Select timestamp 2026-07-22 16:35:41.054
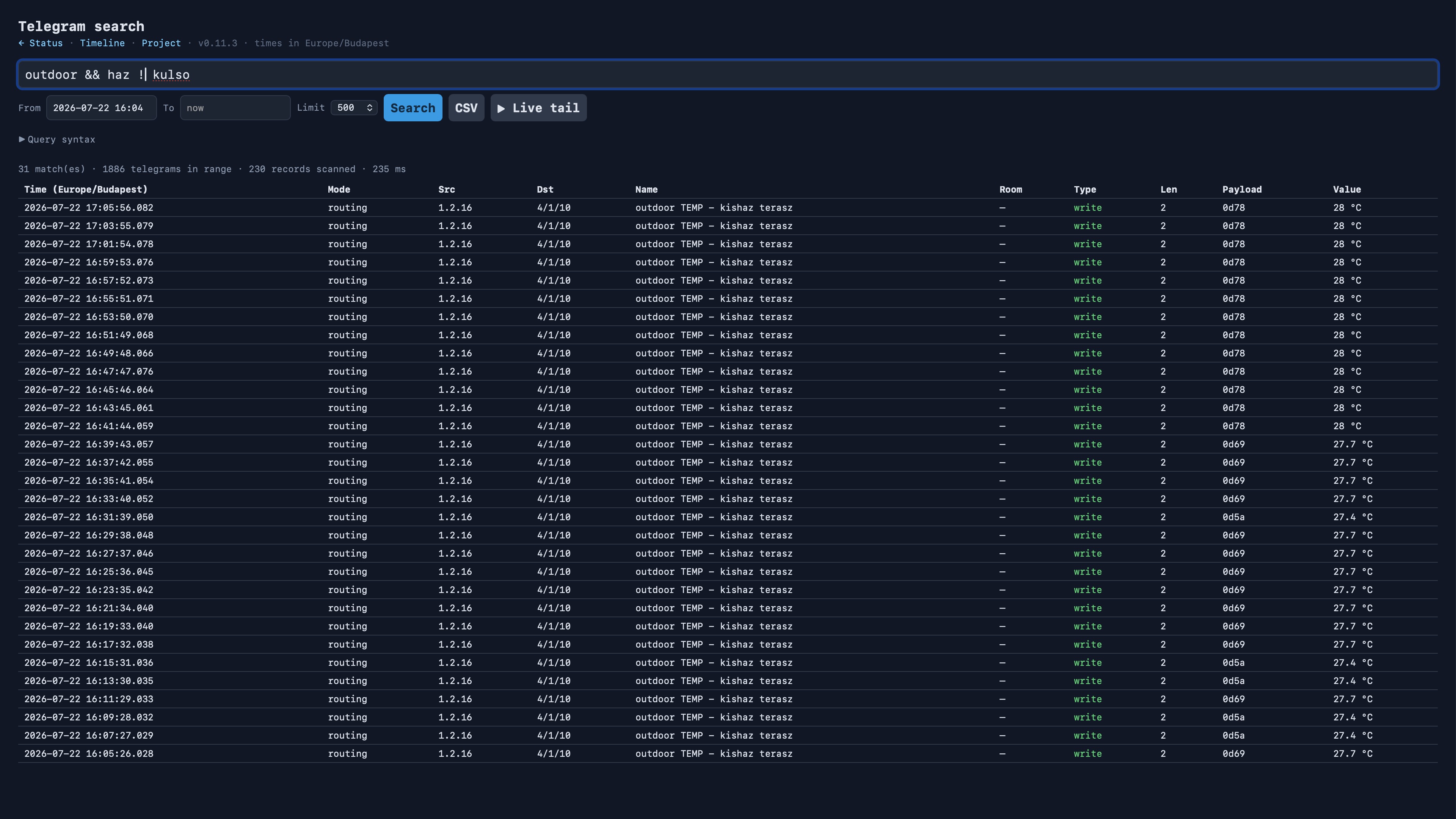The height and width of the screenshot is (819, 1456). point(89,480)
